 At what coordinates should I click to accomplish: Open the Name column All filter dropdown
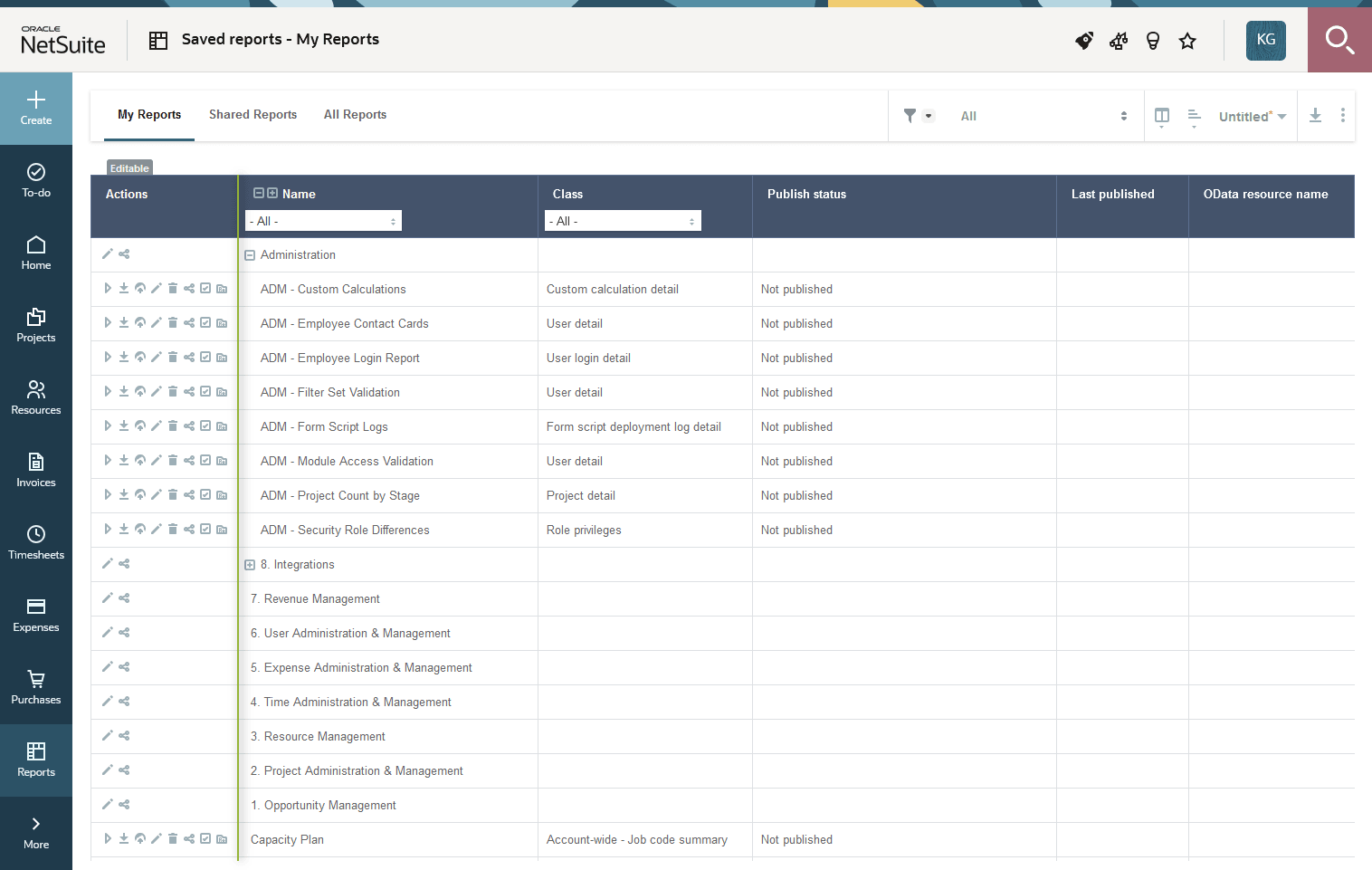[x=323, y=221]
